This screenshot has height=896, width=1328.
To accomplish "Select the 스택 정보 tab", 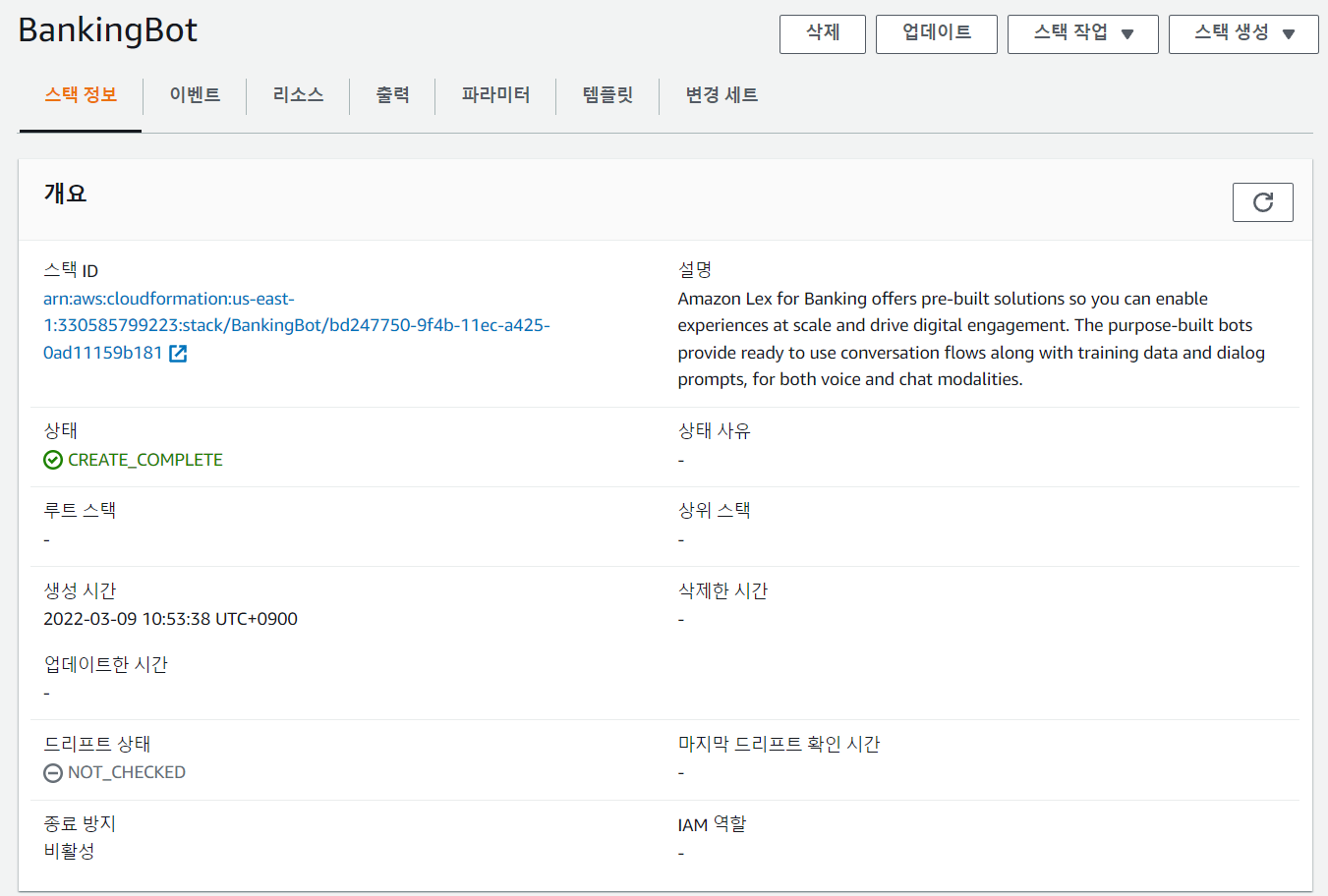I will [81, 95].
